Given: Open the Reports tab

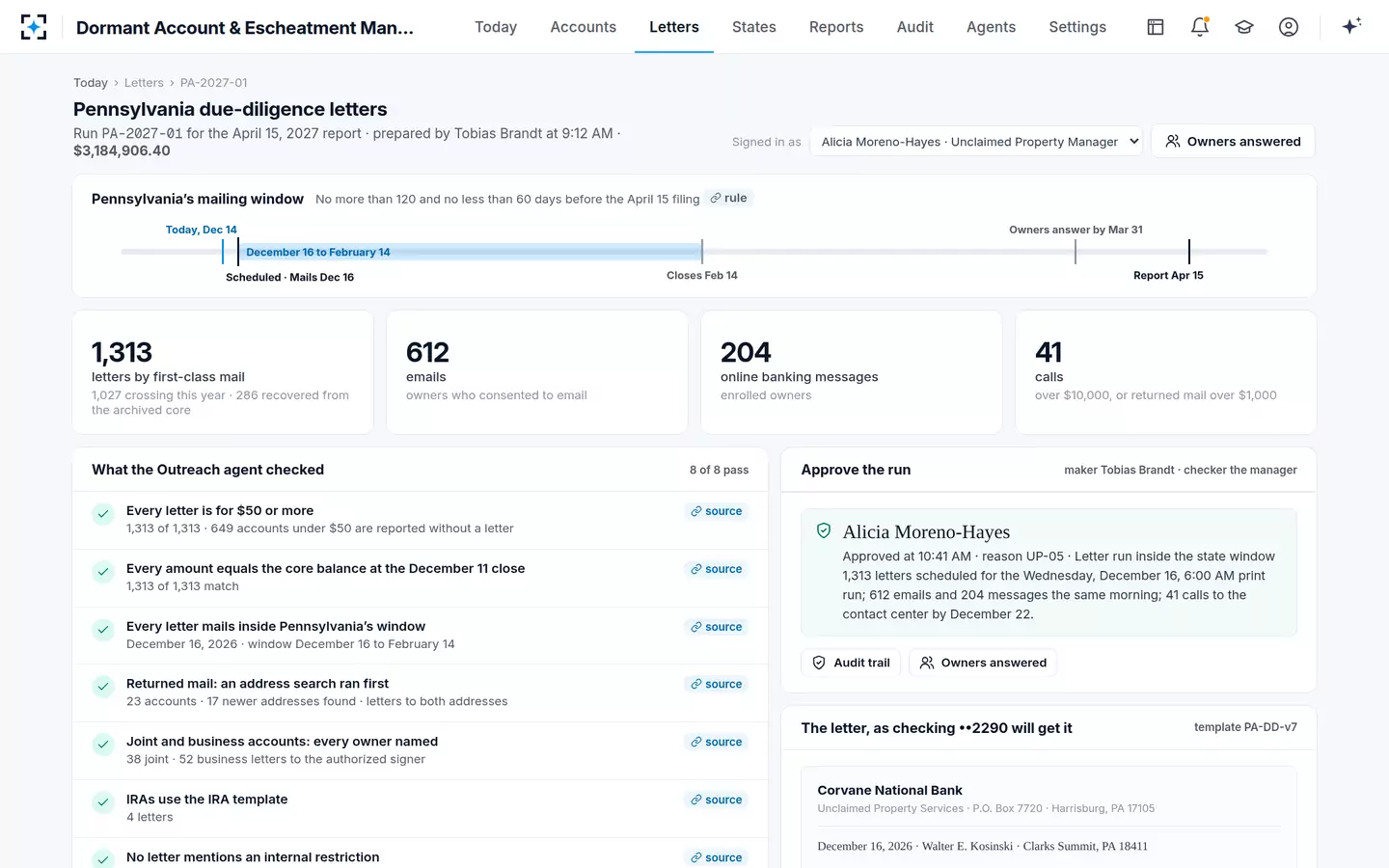Looking at the screenshot, I should (x=836, y=27).
